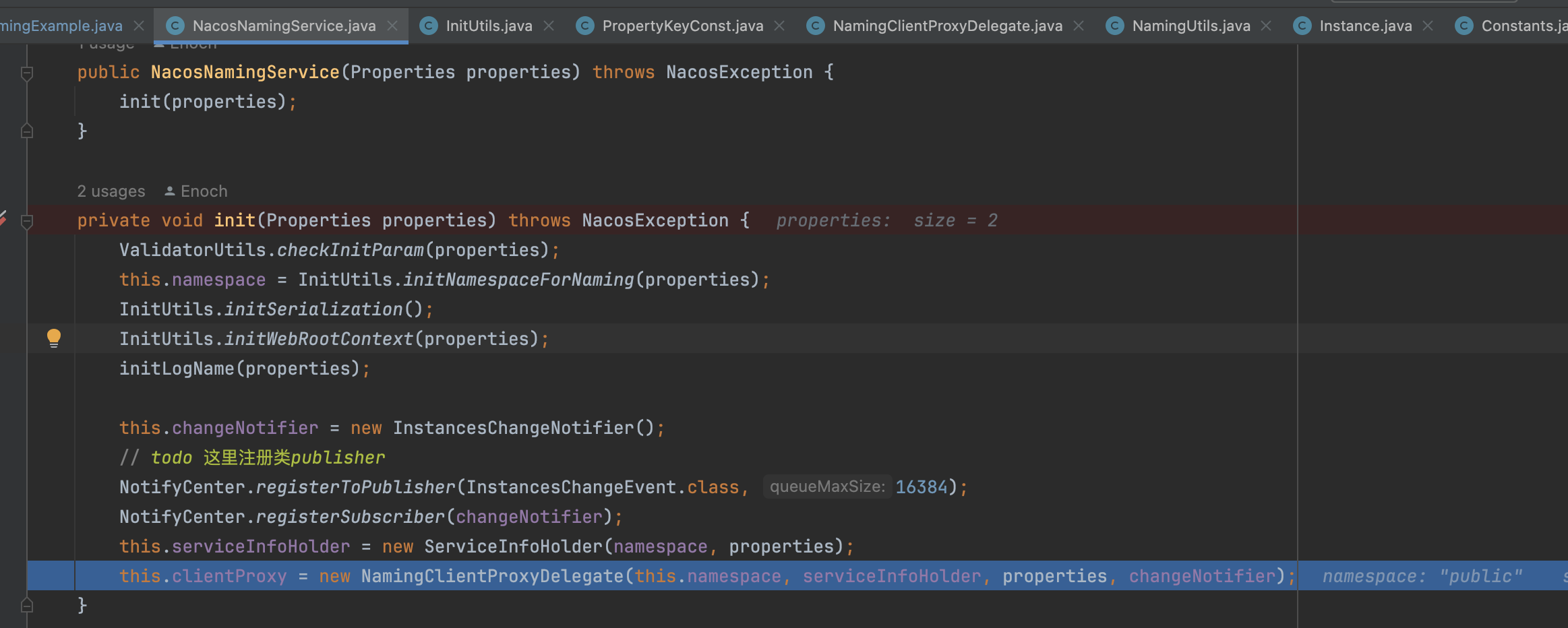Show the 2 usages inlay hint
This screenshot has width=1568, height=628.
pyautogui.click(x=111, y=191)
